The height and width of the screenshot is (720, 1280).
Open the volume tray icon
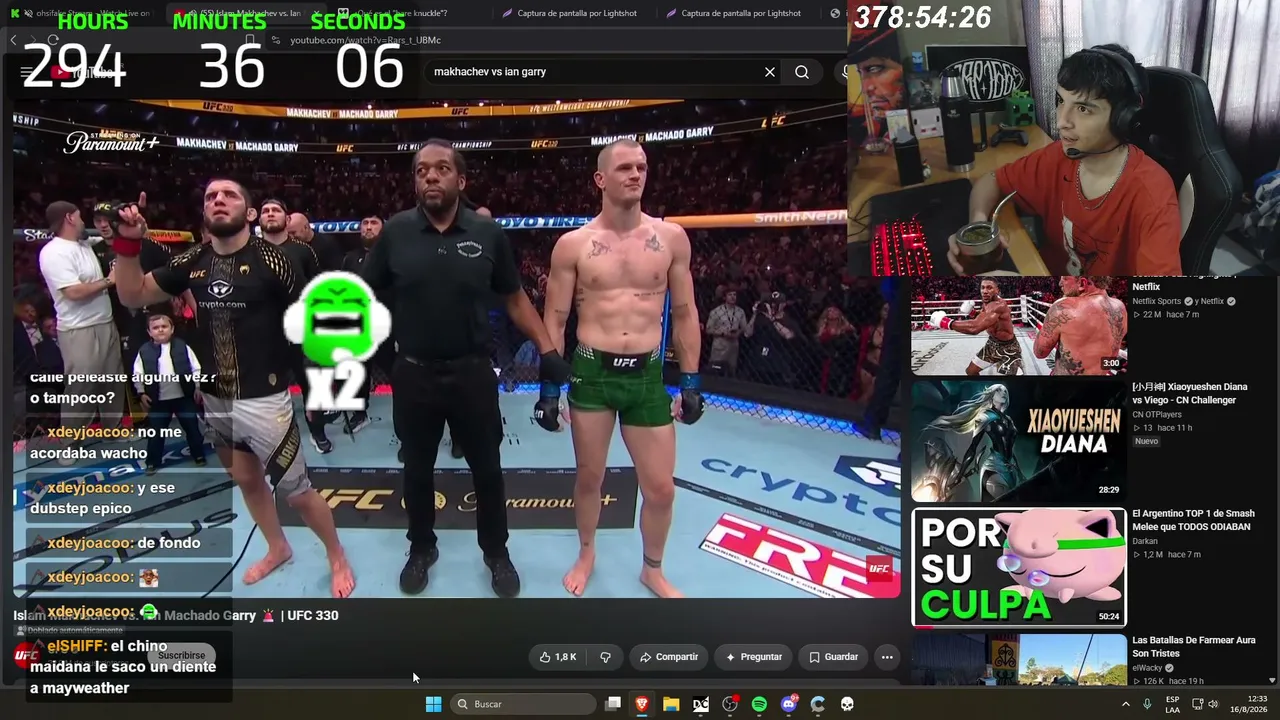(x=1213, y=704)
